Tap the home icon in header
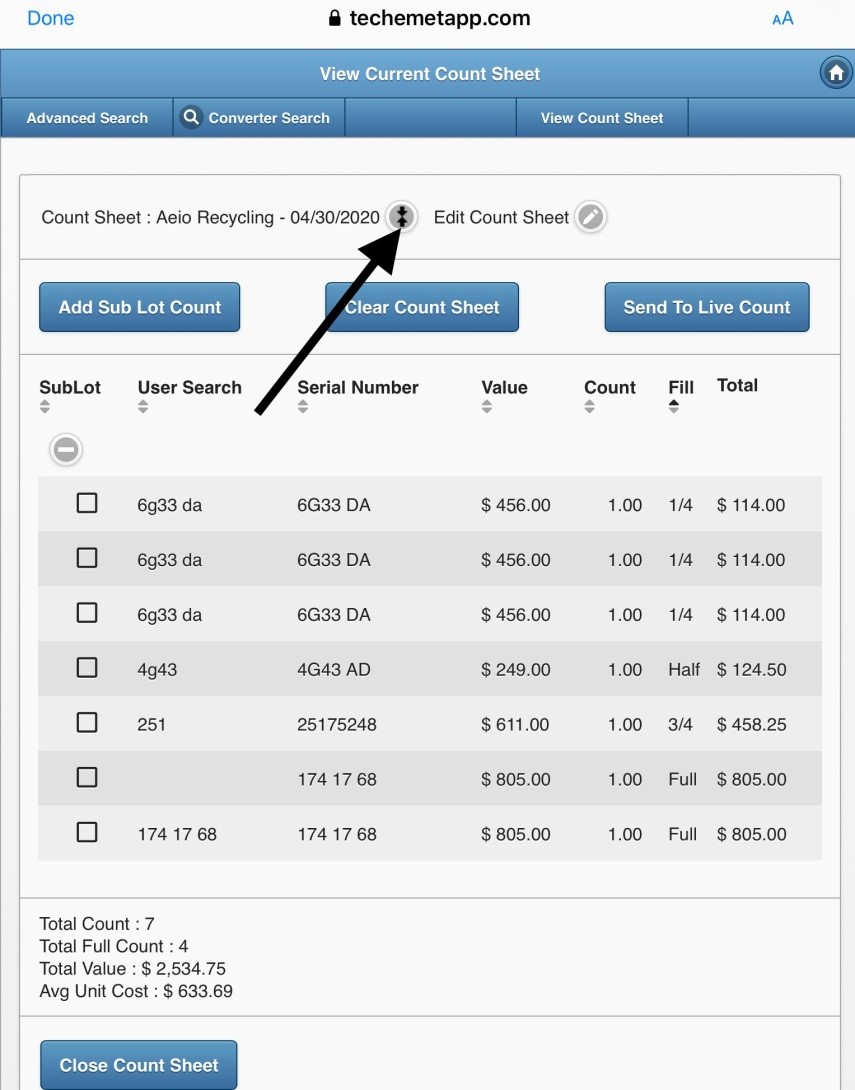Viewport: 855px width, 1090px height. click(x=835, y=73)
